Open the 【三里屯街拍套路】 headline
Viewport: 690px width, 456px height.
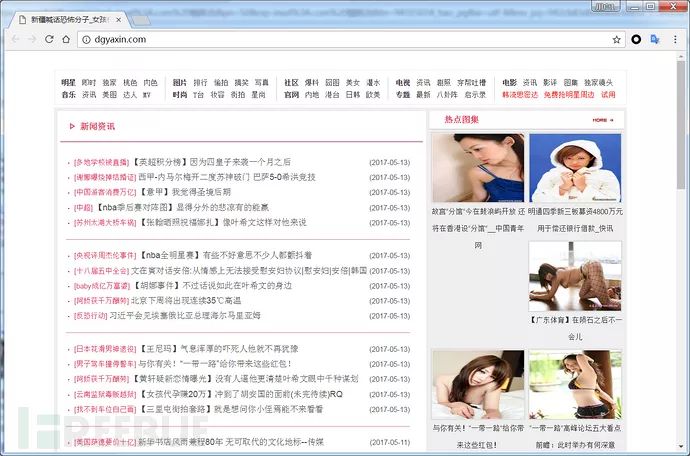pyautogui.click(x=231, y=409)
